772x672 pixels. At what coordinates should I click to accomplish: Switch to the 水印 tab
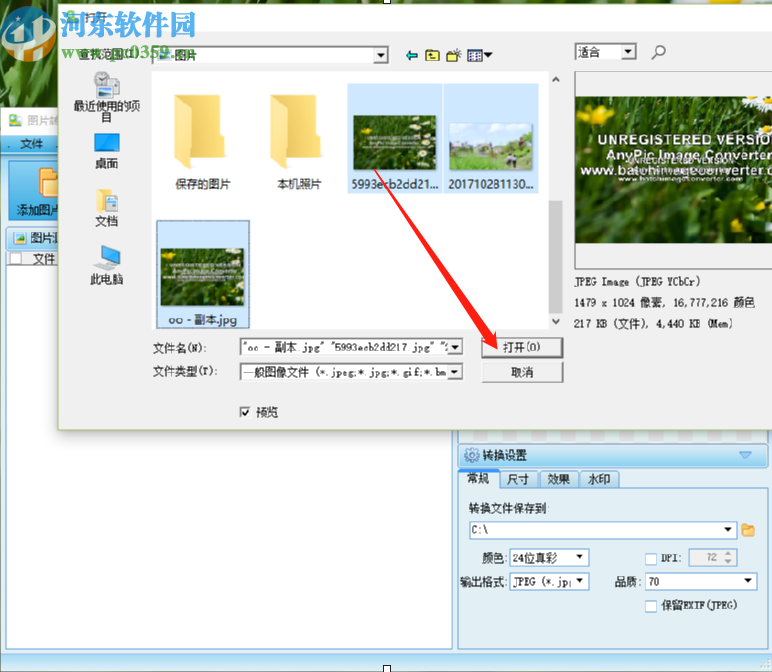(x=599, y=479)
